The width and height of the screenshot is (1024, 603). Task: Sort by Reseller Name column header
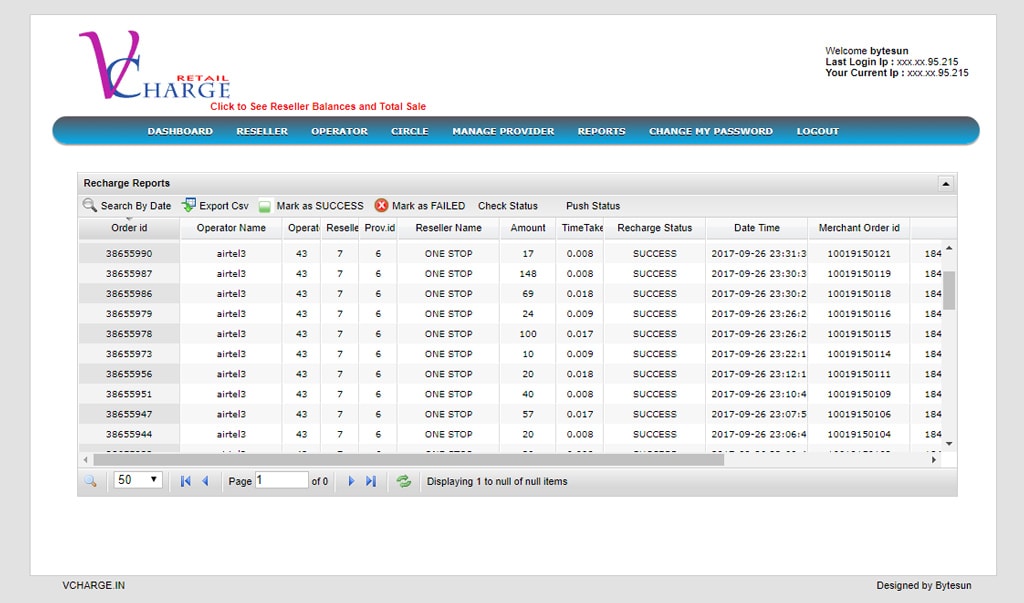[x=449, y=228]
